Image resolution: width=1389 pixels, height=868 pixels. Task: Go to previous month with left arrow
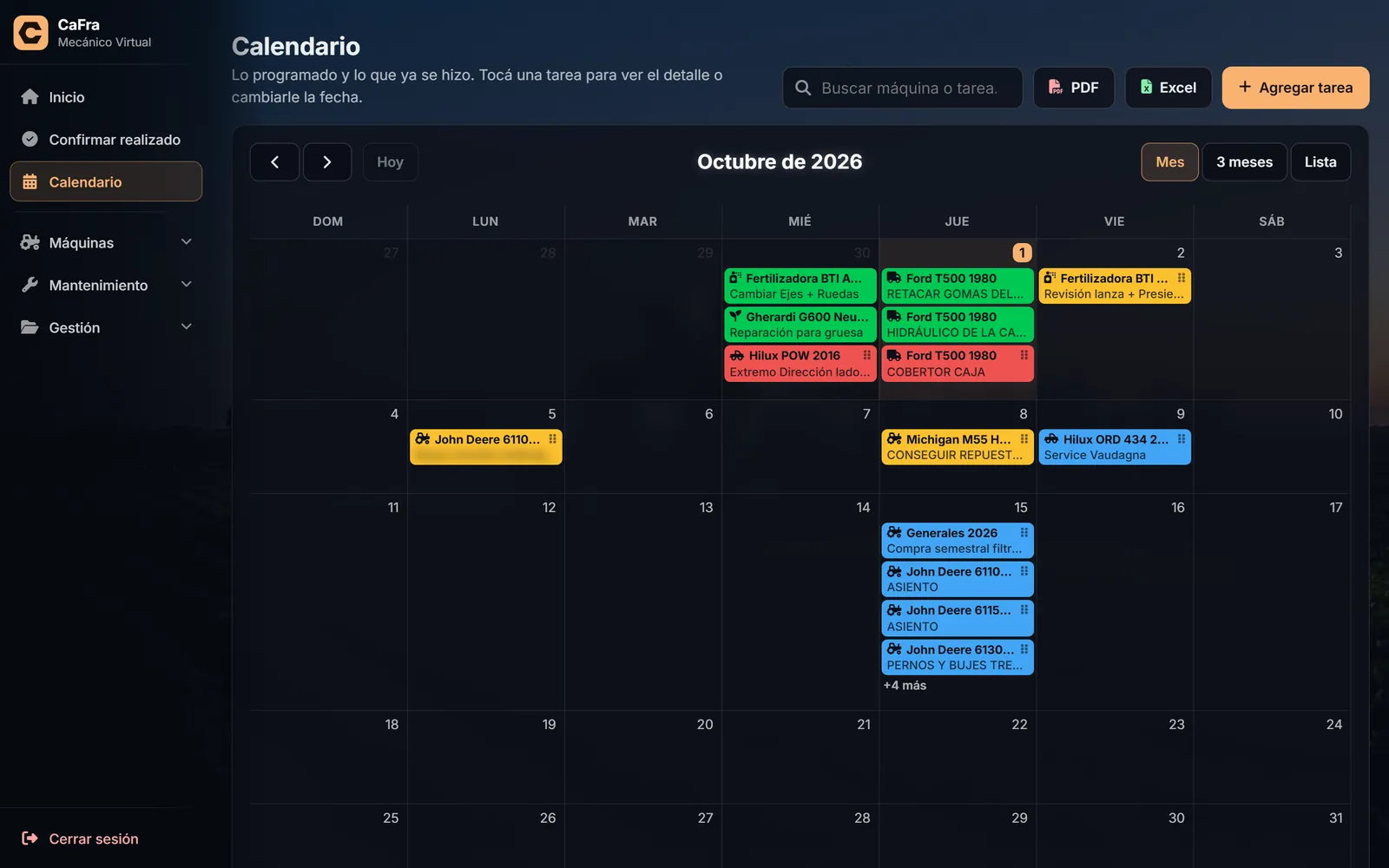(274, 162)
